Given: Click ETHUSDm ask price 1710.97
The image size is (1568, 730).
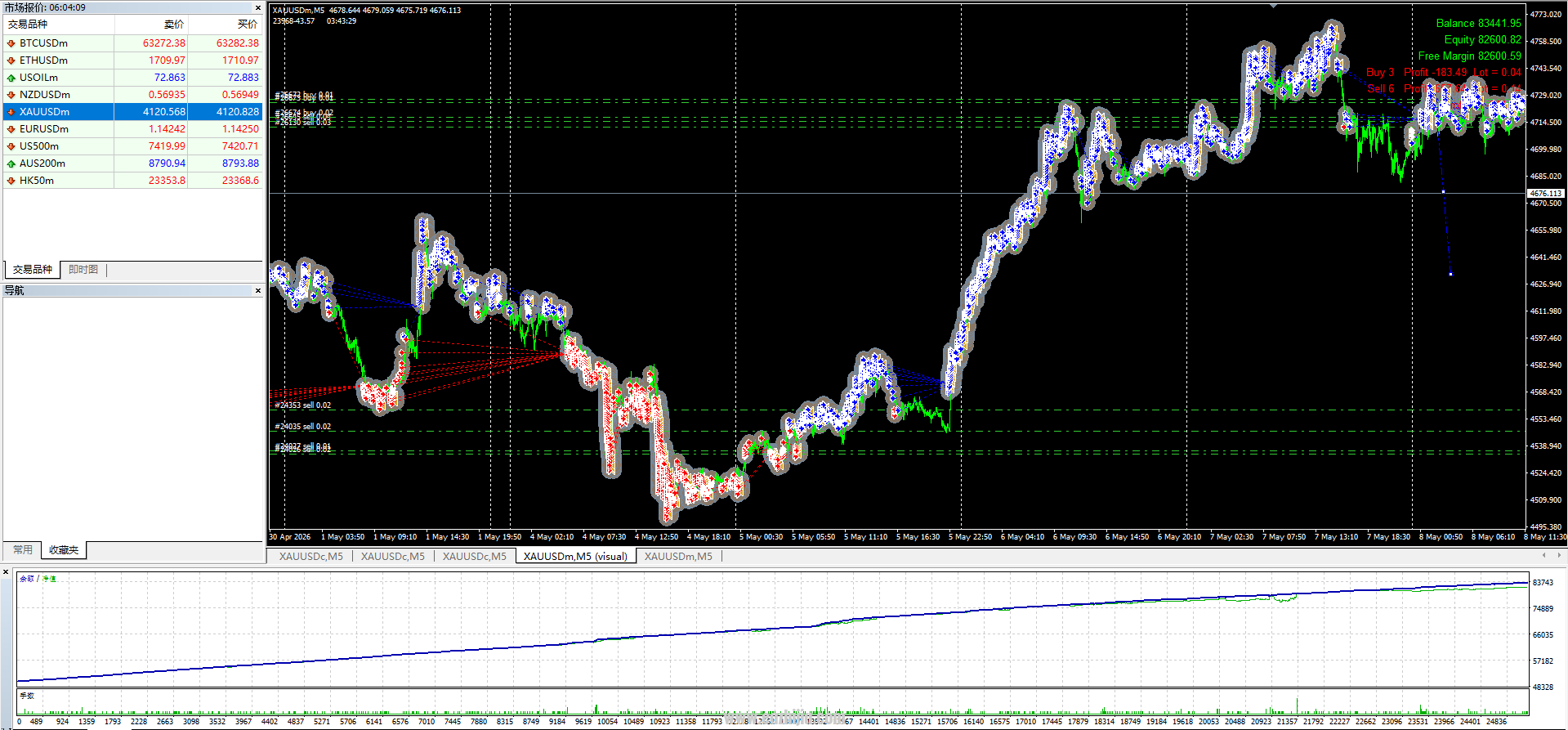Looking at the screenshot, I should coord(240,60).
